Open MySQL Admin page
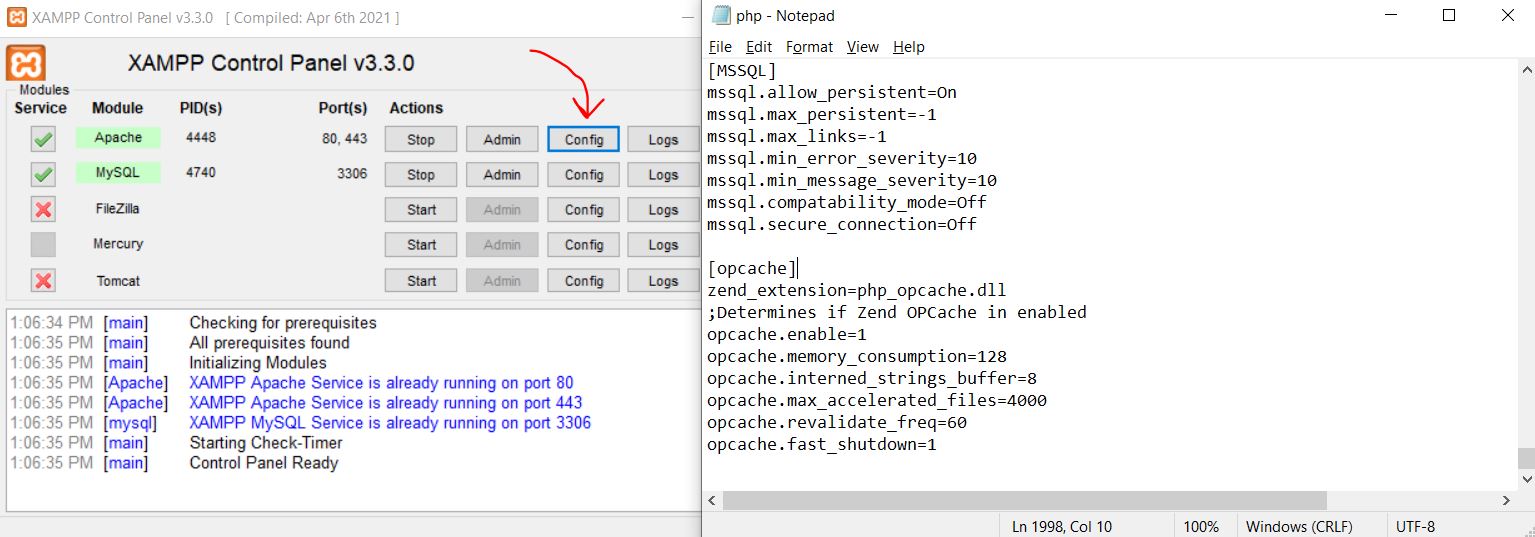This screenshot has width=1535, height=537. (502, 174)
